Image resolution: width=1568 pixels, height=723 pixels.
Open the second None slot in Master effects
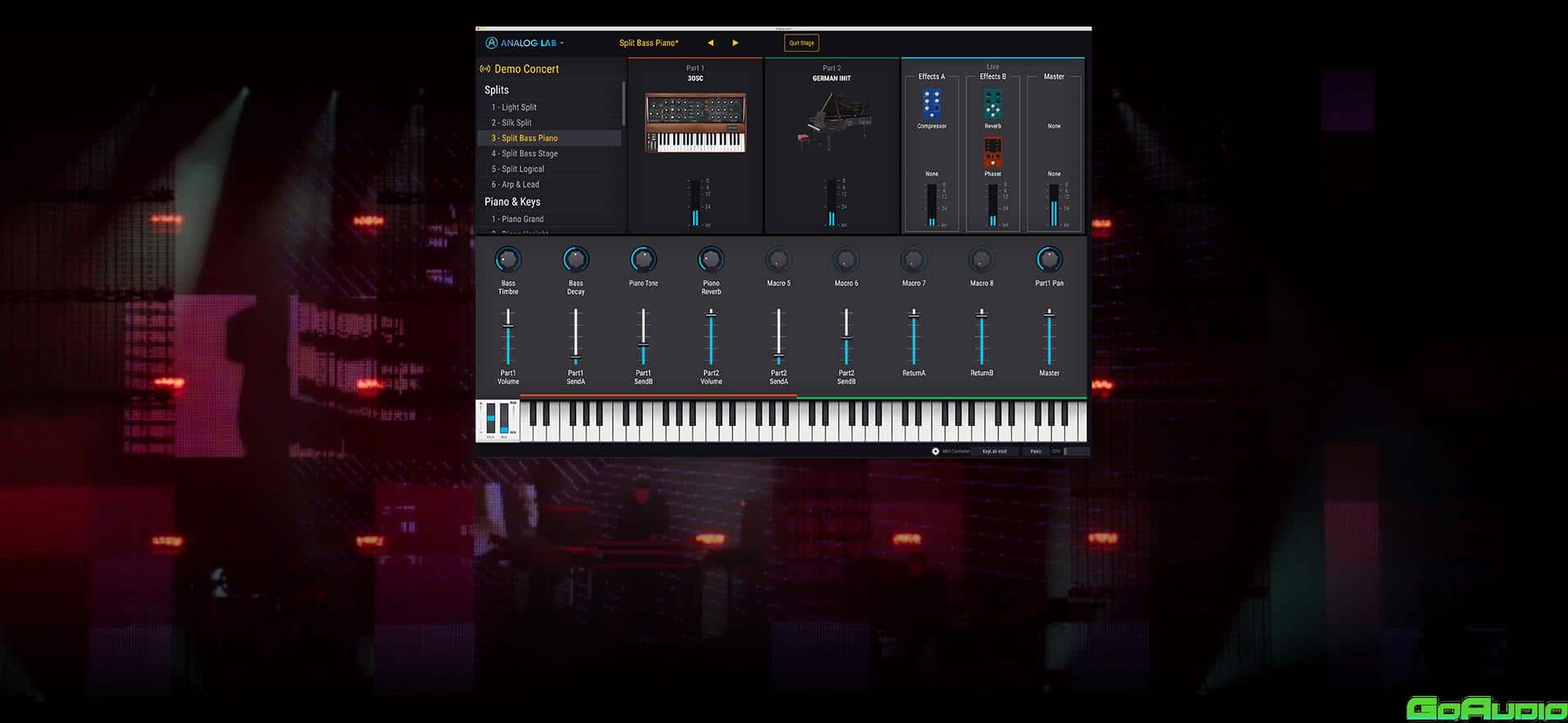(1054, 174)
